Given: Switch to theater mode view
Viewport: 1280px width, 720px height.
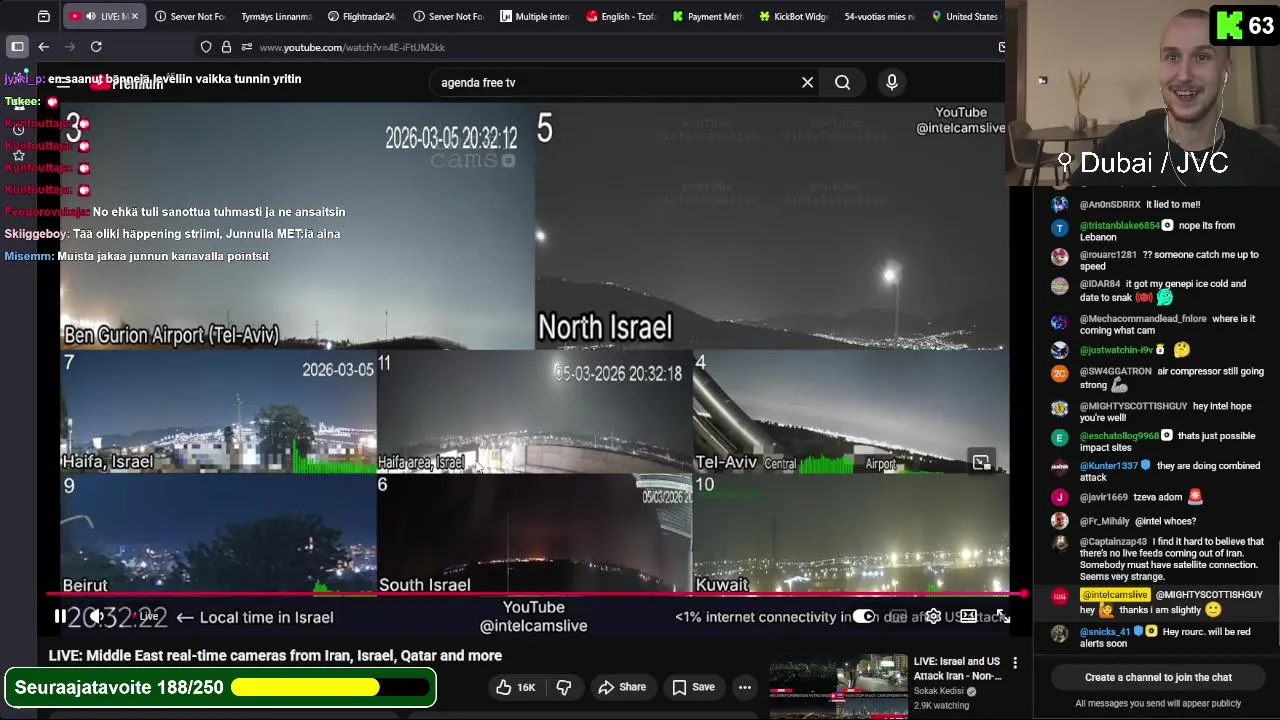Looking at the screenshot, I should point(968,617).
